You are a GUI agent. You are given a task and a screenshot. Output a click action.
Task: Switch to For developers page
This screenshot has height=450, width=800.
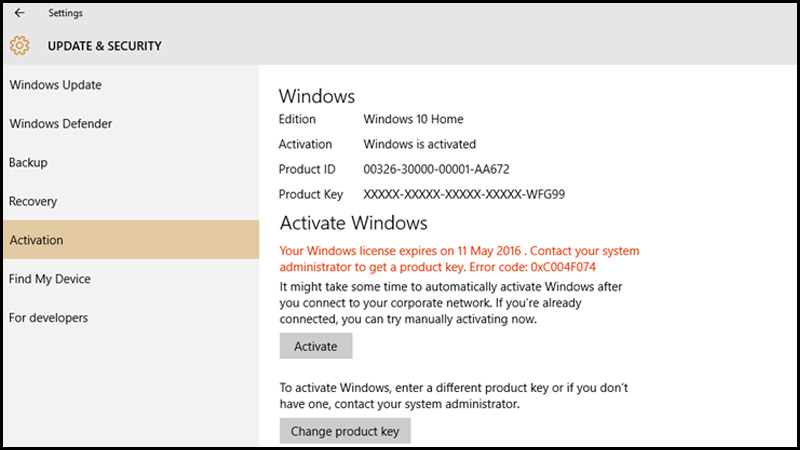point(131,317)
